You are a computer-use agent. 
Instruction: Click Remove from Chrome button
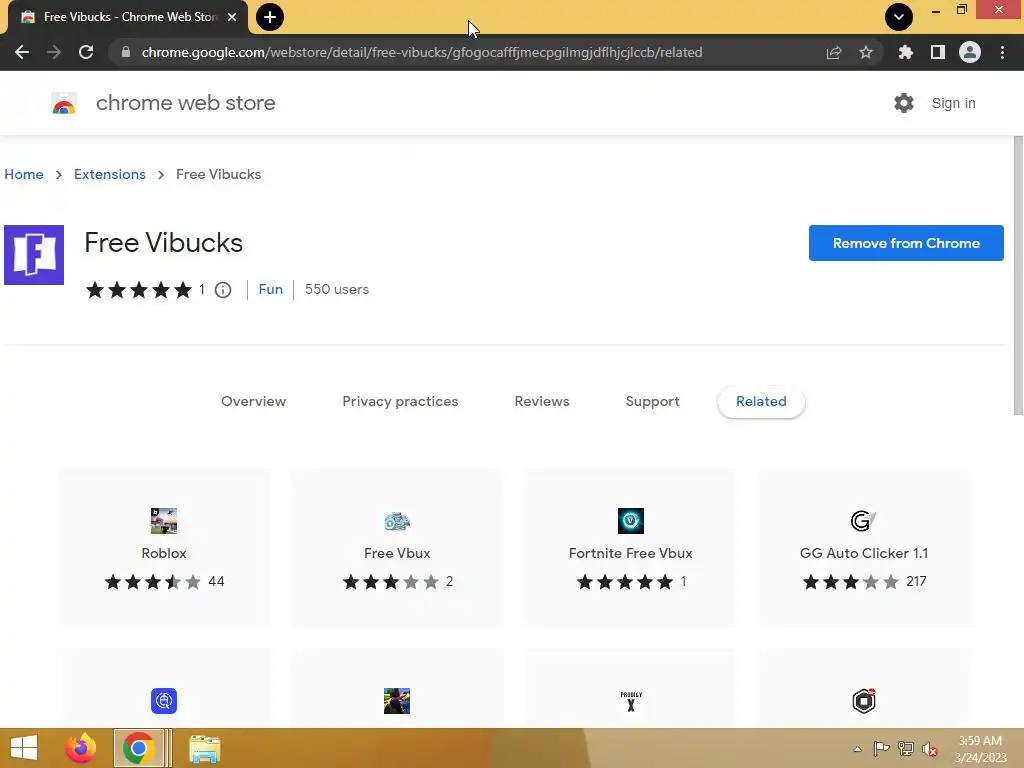point(906,243)
